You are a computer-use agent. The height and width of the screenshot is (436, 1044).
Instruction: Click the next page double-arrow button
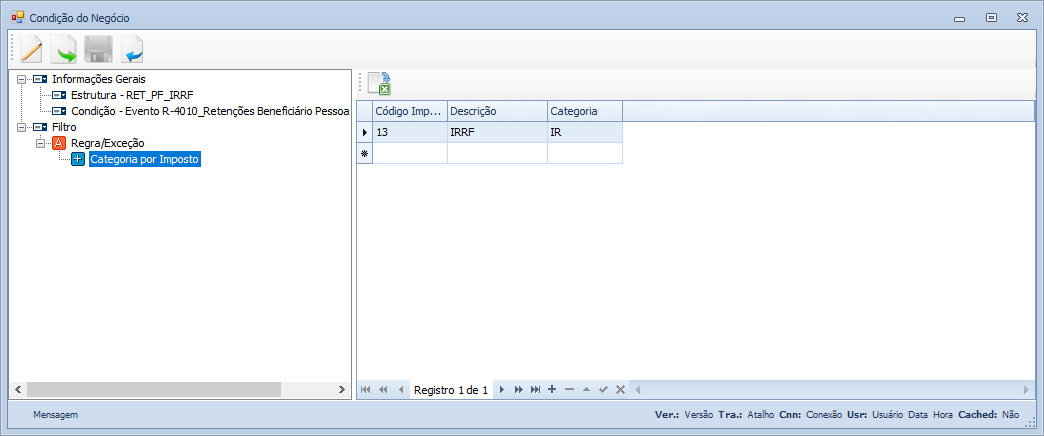coord(518,389)
